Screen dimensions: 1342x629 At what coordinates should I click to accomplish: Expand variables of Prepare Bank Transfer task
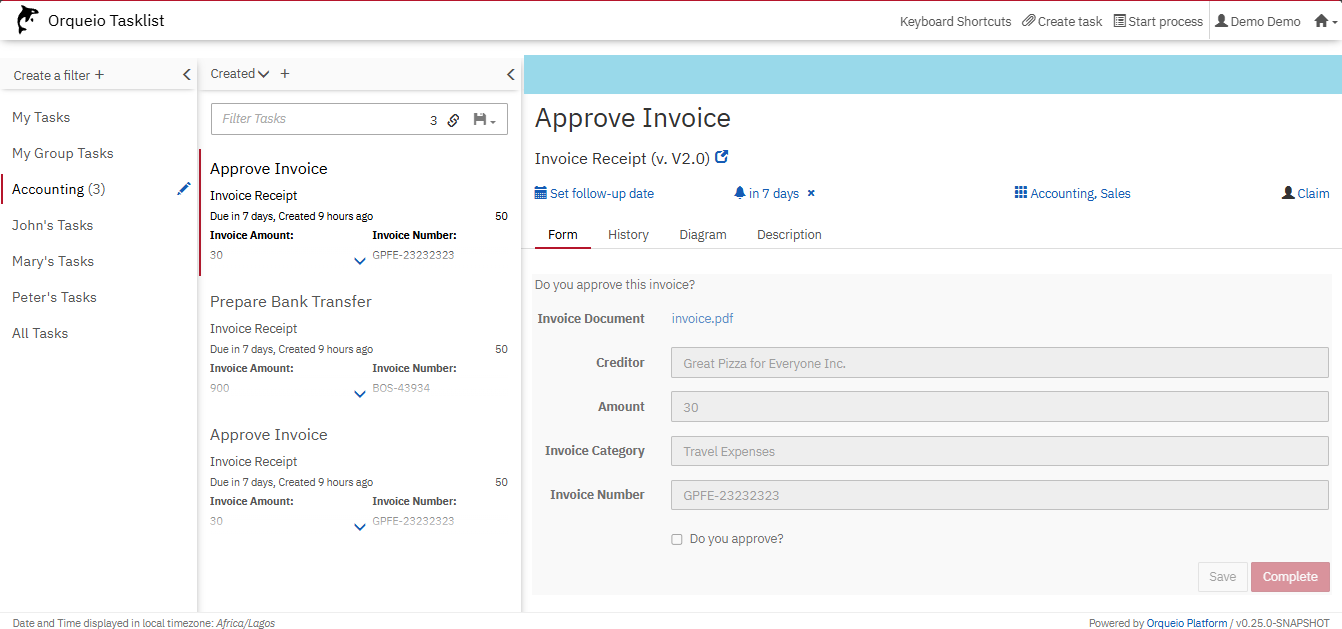coord(360,394)
